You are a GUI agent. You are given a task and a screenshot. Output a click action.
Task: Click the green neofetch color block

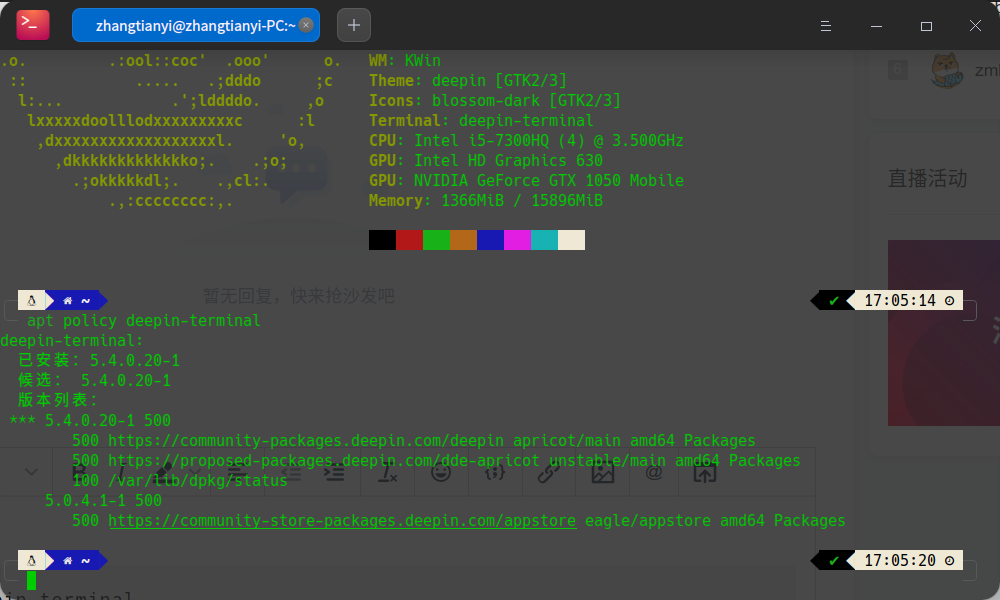coord(436,240)
